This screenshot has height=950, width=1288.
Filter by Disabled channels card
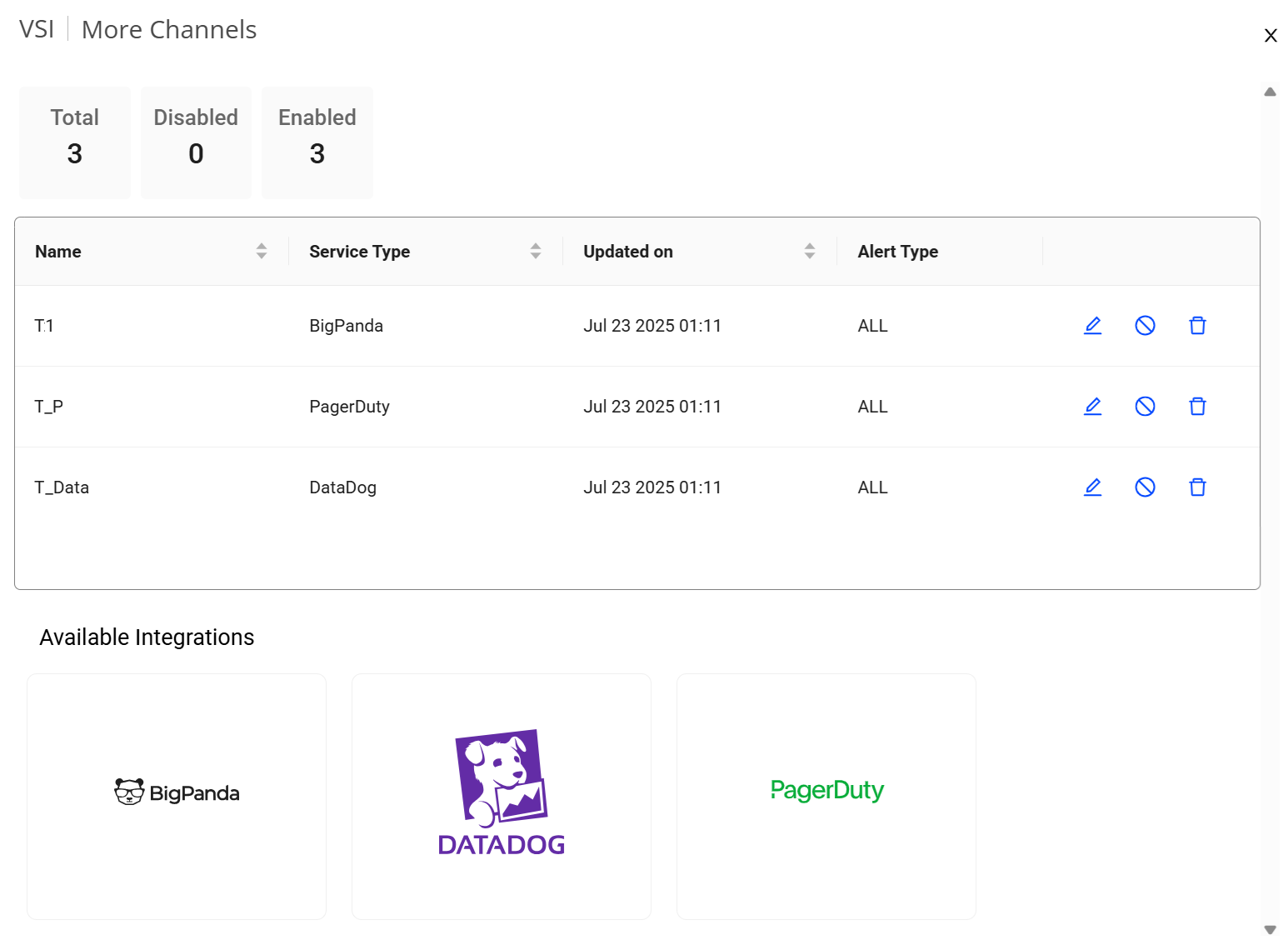(196, 142)
